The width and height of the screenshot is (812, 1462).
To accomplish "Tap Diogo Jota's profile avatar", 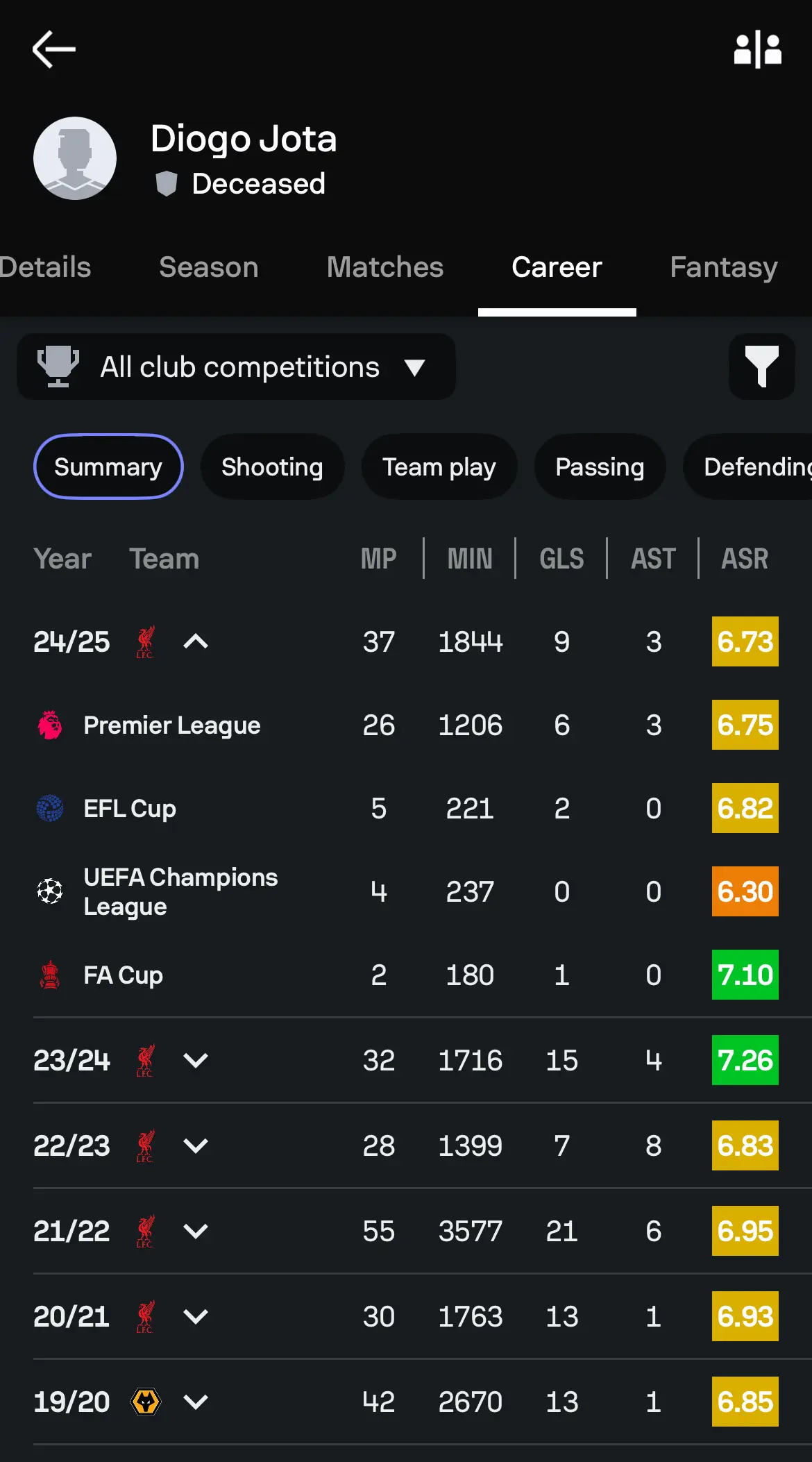I will point(75,158).
